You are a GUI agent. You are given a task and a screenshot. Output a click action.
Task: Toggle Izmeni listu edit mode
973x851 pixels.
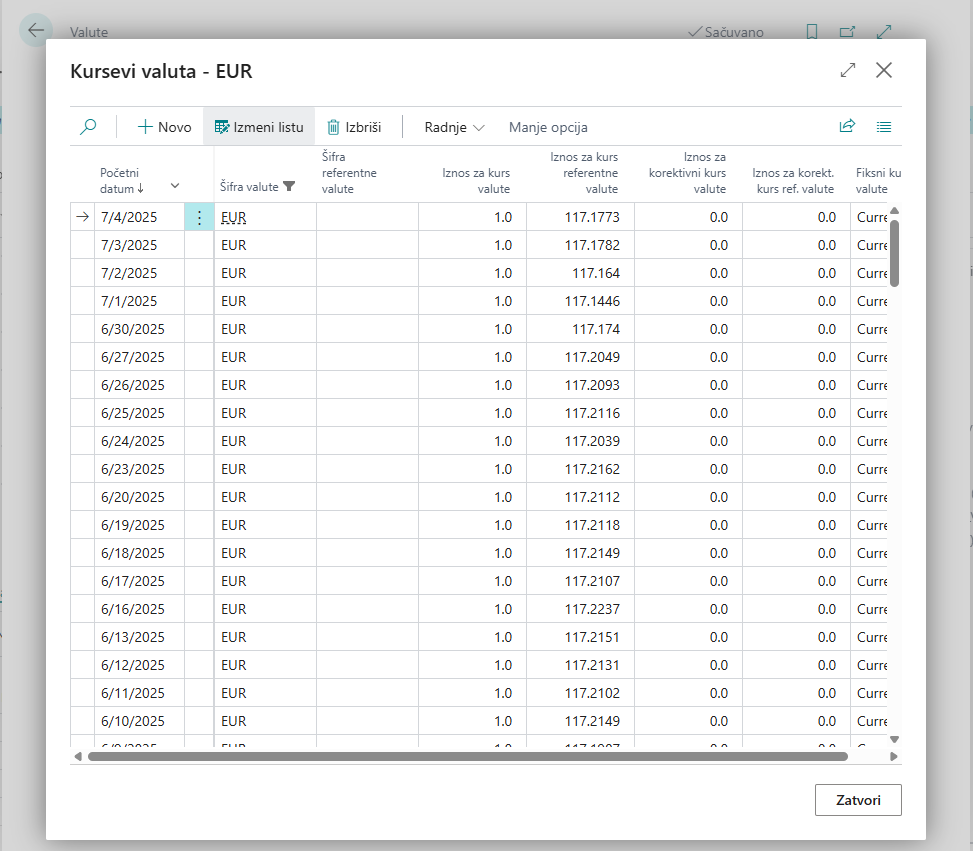tap(259, 127)
